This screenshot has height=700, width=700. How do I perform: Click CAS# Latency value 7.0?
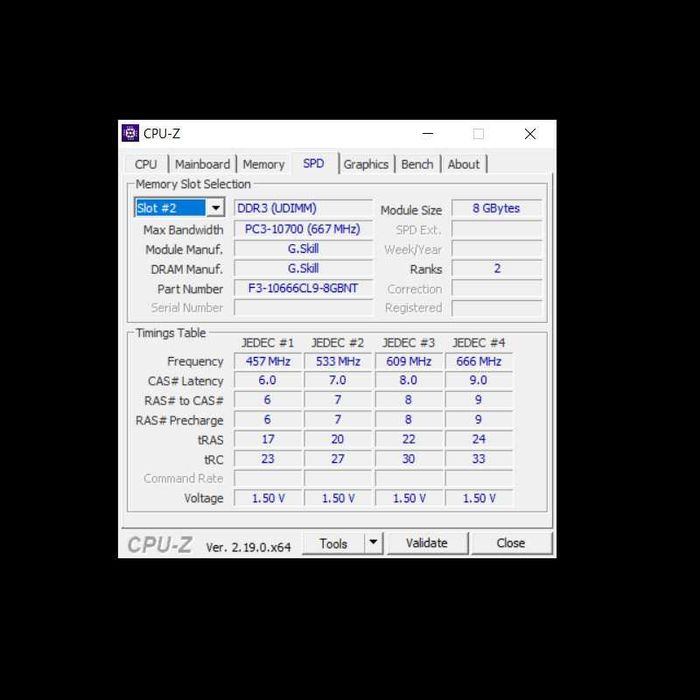click(338, 380)
